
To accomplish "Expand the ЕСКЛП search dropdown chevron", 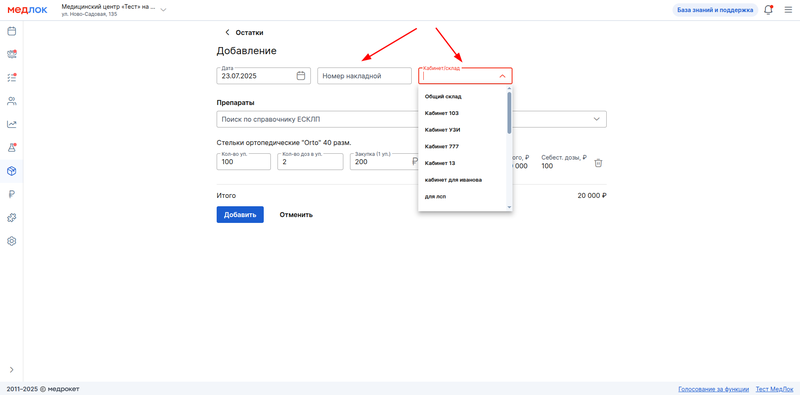I will [596, 119].
